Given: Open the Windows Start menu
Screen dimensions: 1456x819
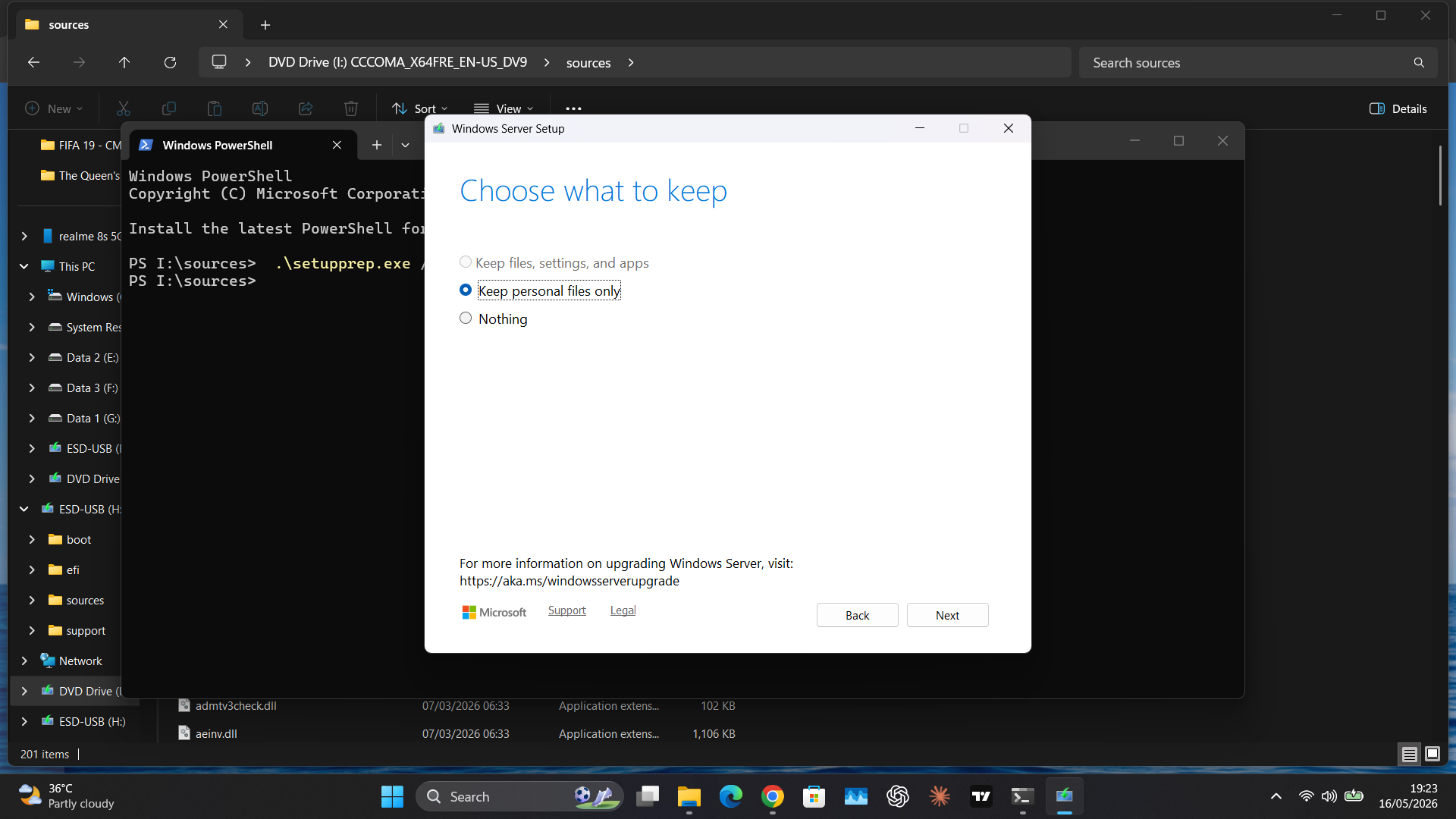Looking at the screenshot, I should pos(392,796).
